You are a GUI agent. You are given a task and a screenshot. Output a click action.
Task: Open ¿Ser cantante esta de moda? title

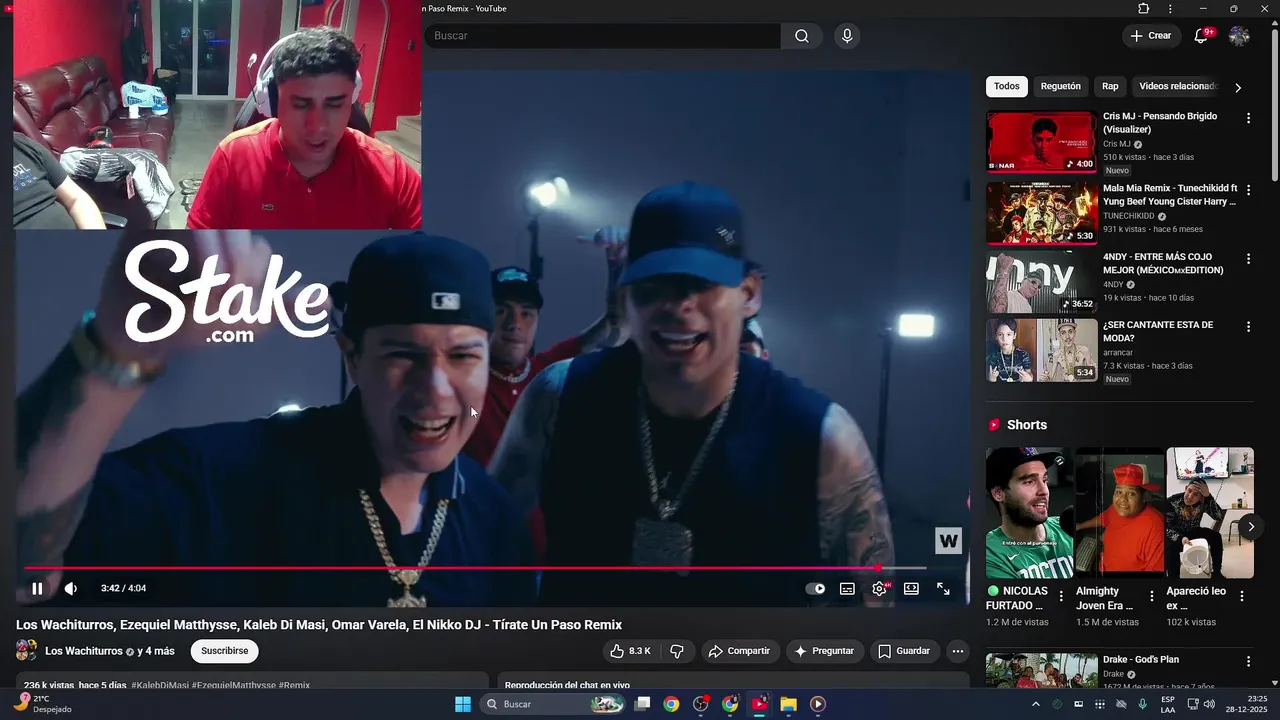(1158, 331)
